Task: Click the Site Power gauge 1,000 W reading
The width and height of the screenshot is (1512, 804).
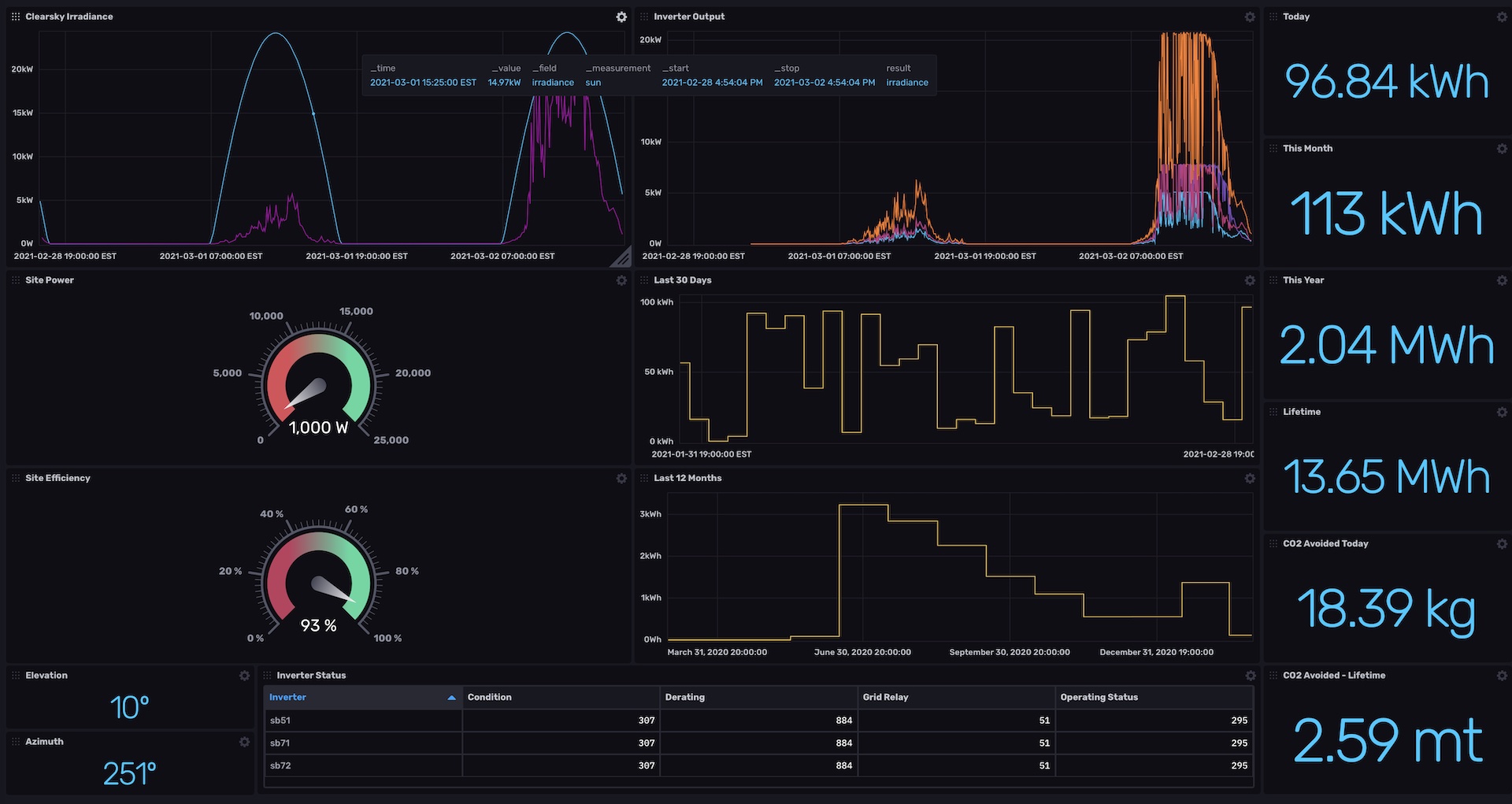Action: [318, 428]
